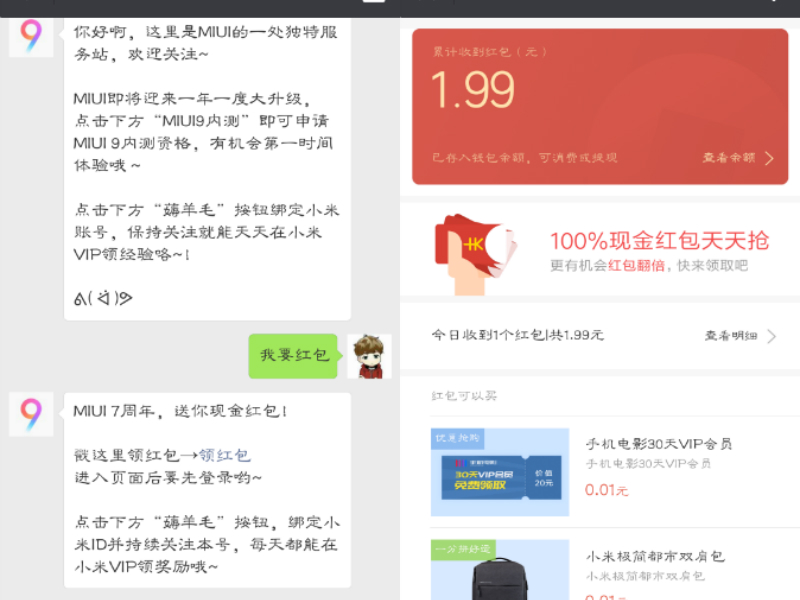Tap '今日收到1个红包|共1.99元' summary text

click(x=517, y=335)
